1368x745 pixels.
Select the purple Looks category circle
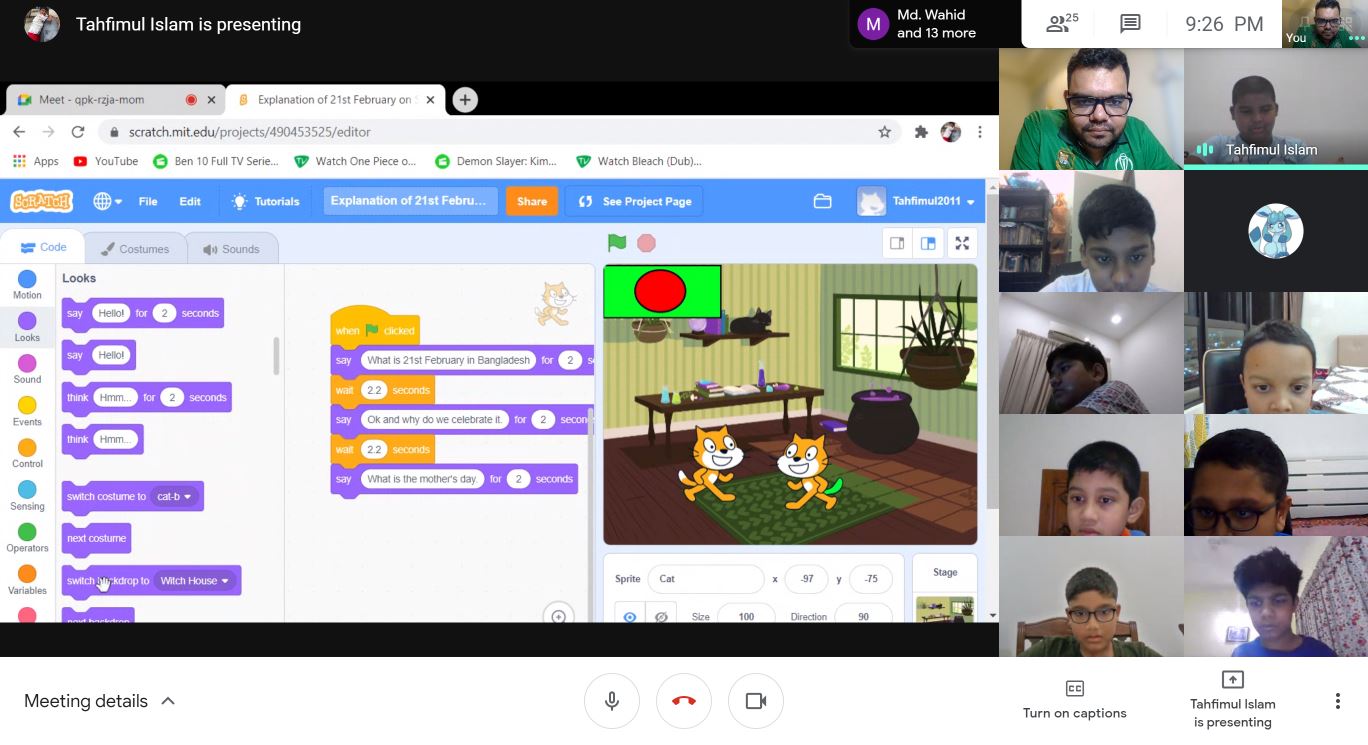click(27, 321)
